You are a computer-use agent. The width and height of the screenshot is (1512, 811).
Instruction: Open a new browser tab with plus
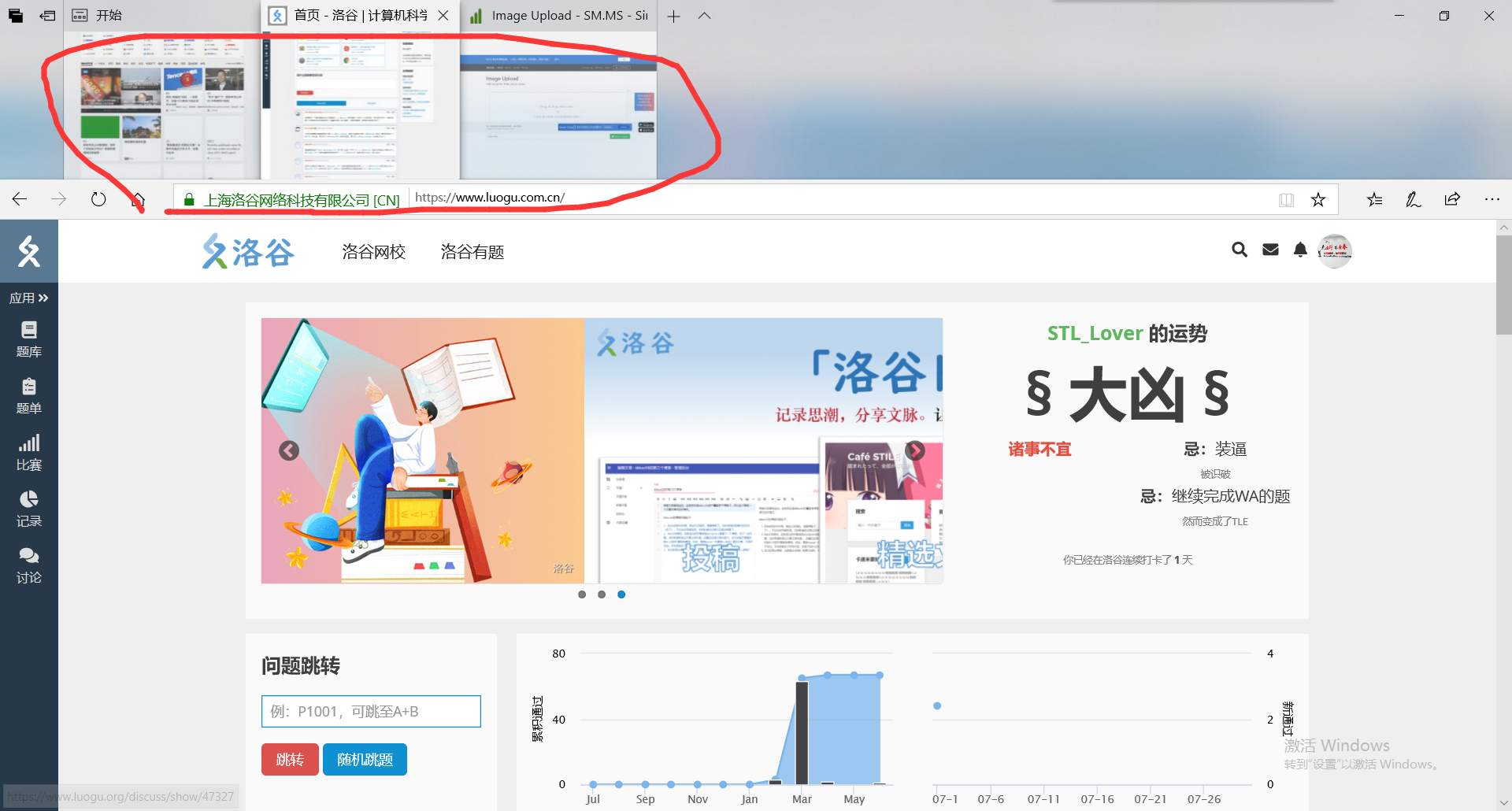pyautogui.click(x=673, y=16)
